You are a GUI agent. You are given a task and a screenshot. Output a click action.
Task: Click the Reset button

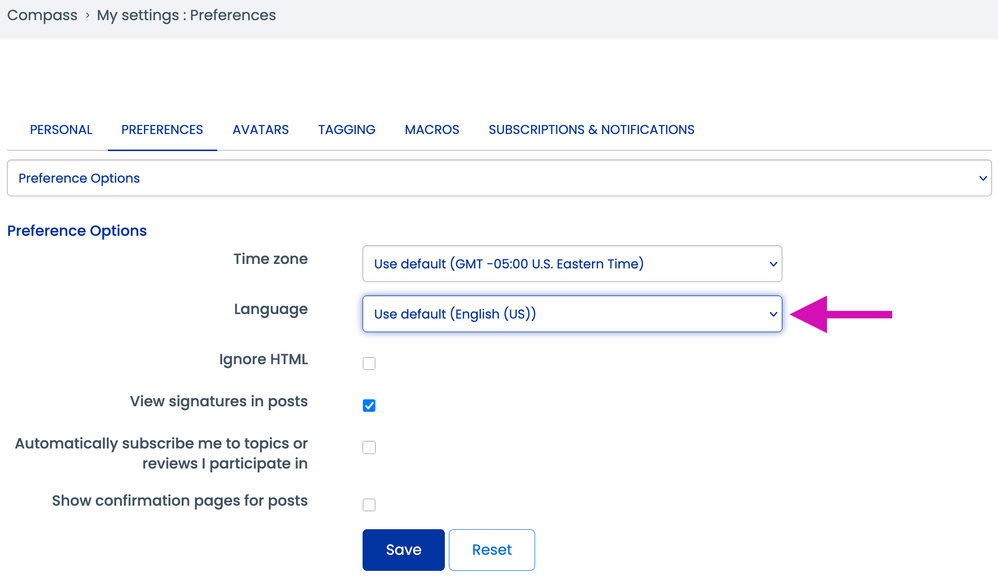(491, 549)
